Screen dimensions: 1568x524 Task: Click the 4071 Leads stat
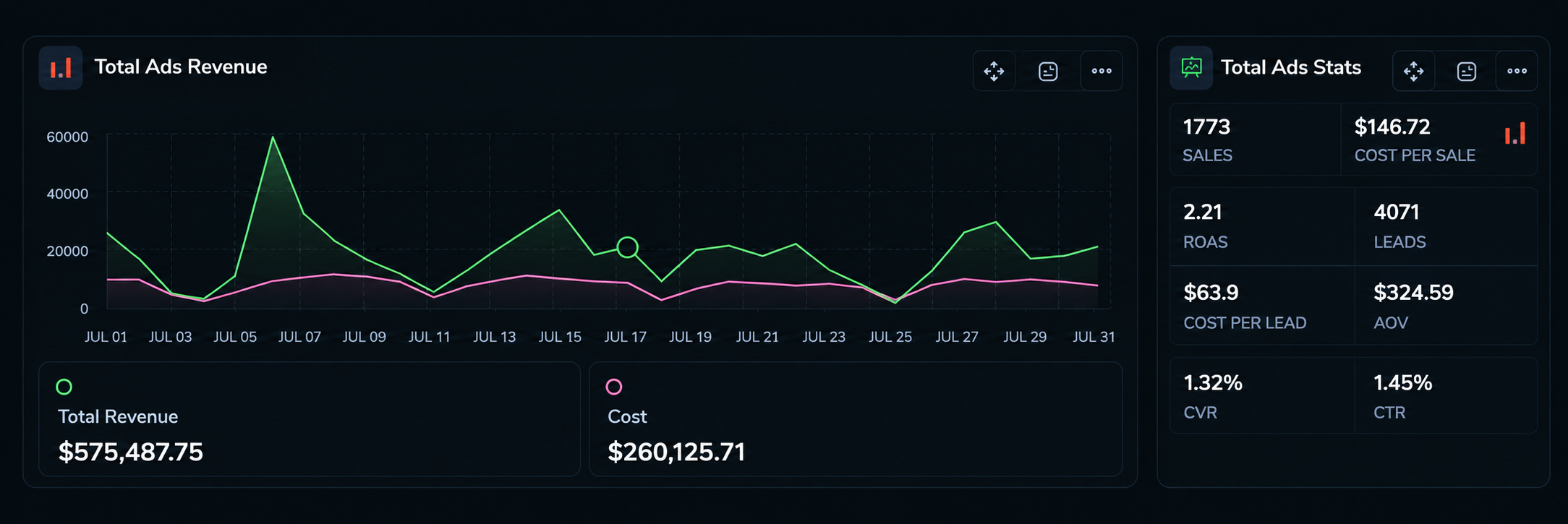[1446, 226]
